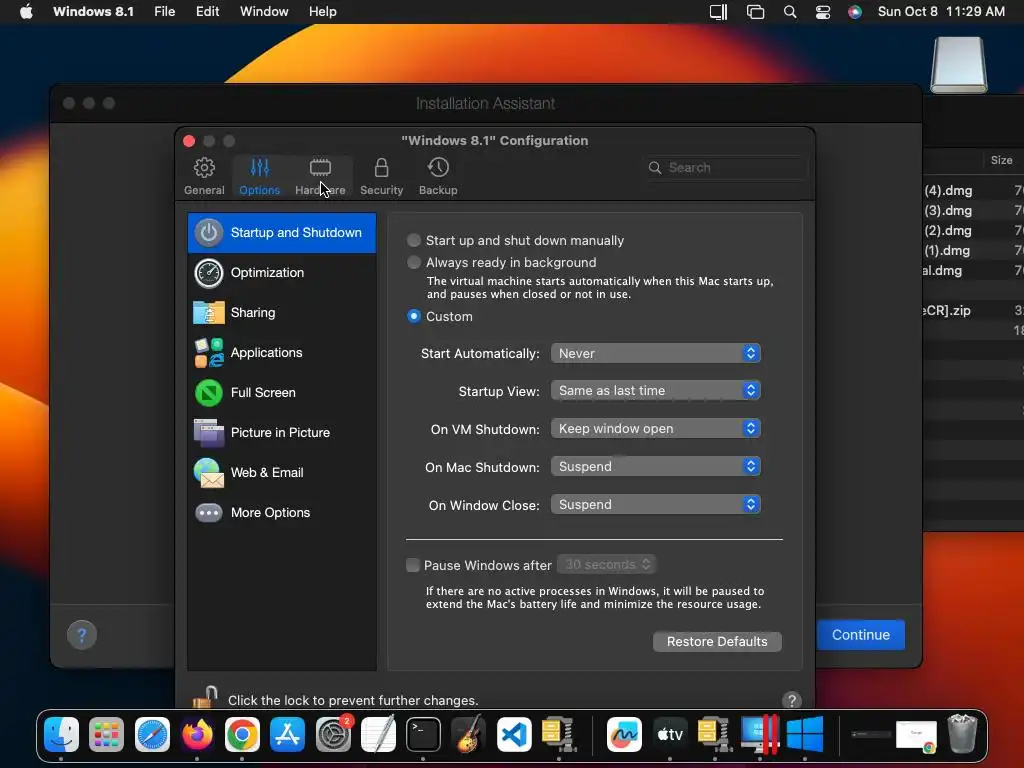Open Picture in Picture settings

(x=281, y=432)
